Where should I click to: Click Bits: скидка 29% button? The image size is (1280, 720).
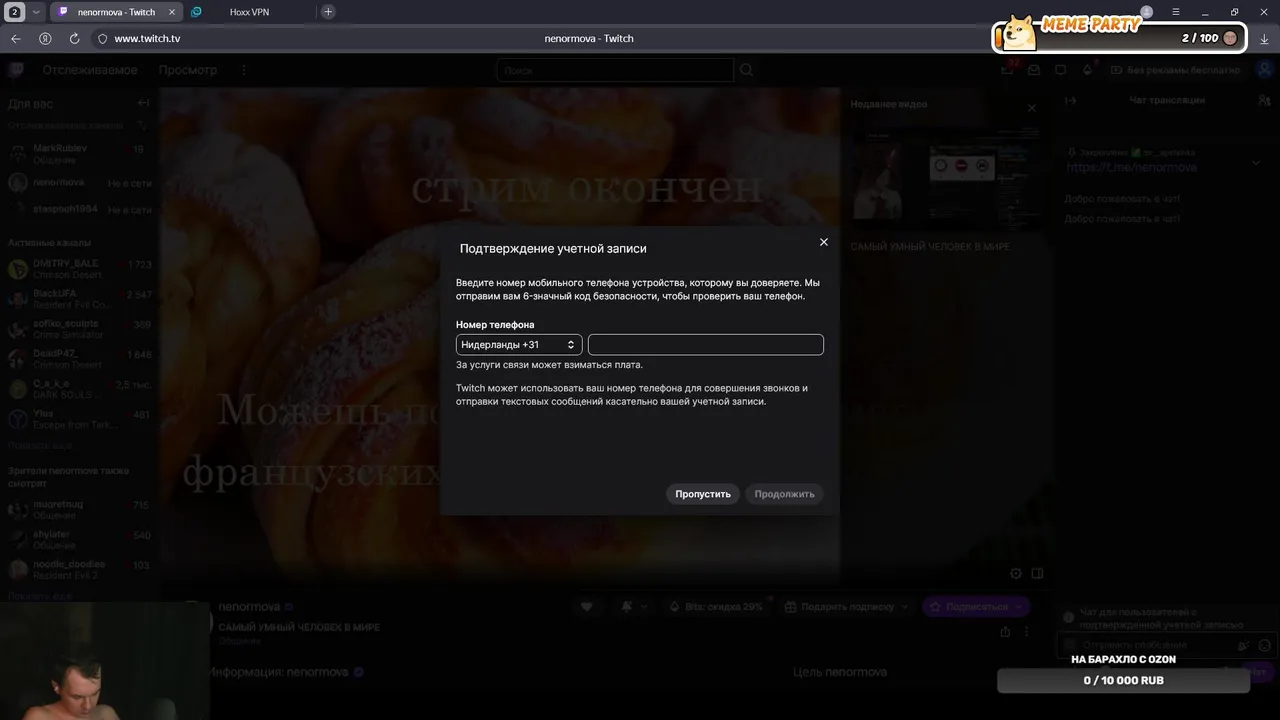coord(715,606)
